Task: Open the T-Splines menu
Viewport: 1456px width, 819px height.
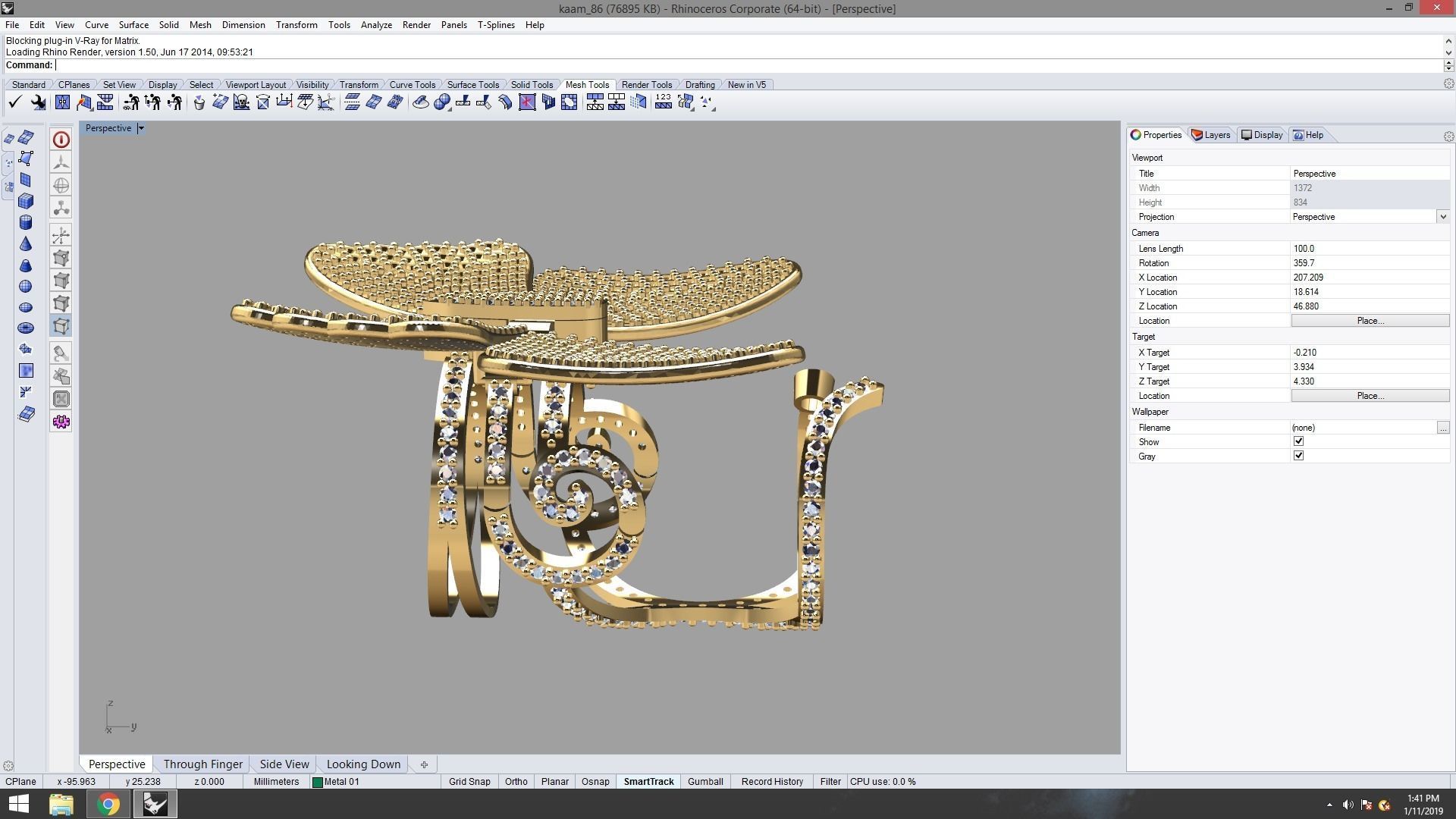Action: click(x=496, y=25)
